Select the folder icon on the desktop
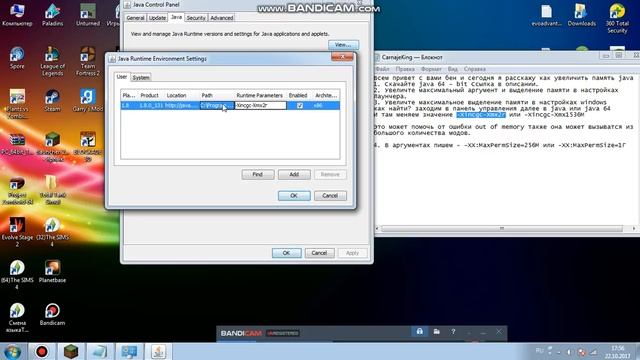Screen dimensions: 640x360 [x=51, y=190]
